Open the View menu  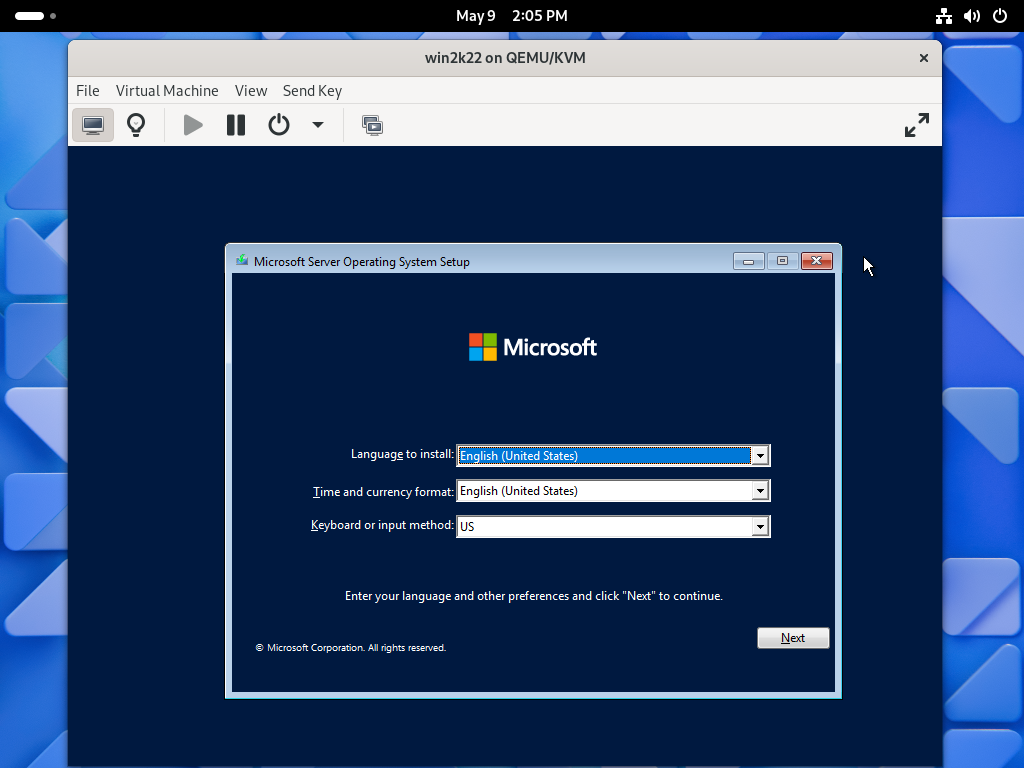pyautogui.click(x=251, y=90)
